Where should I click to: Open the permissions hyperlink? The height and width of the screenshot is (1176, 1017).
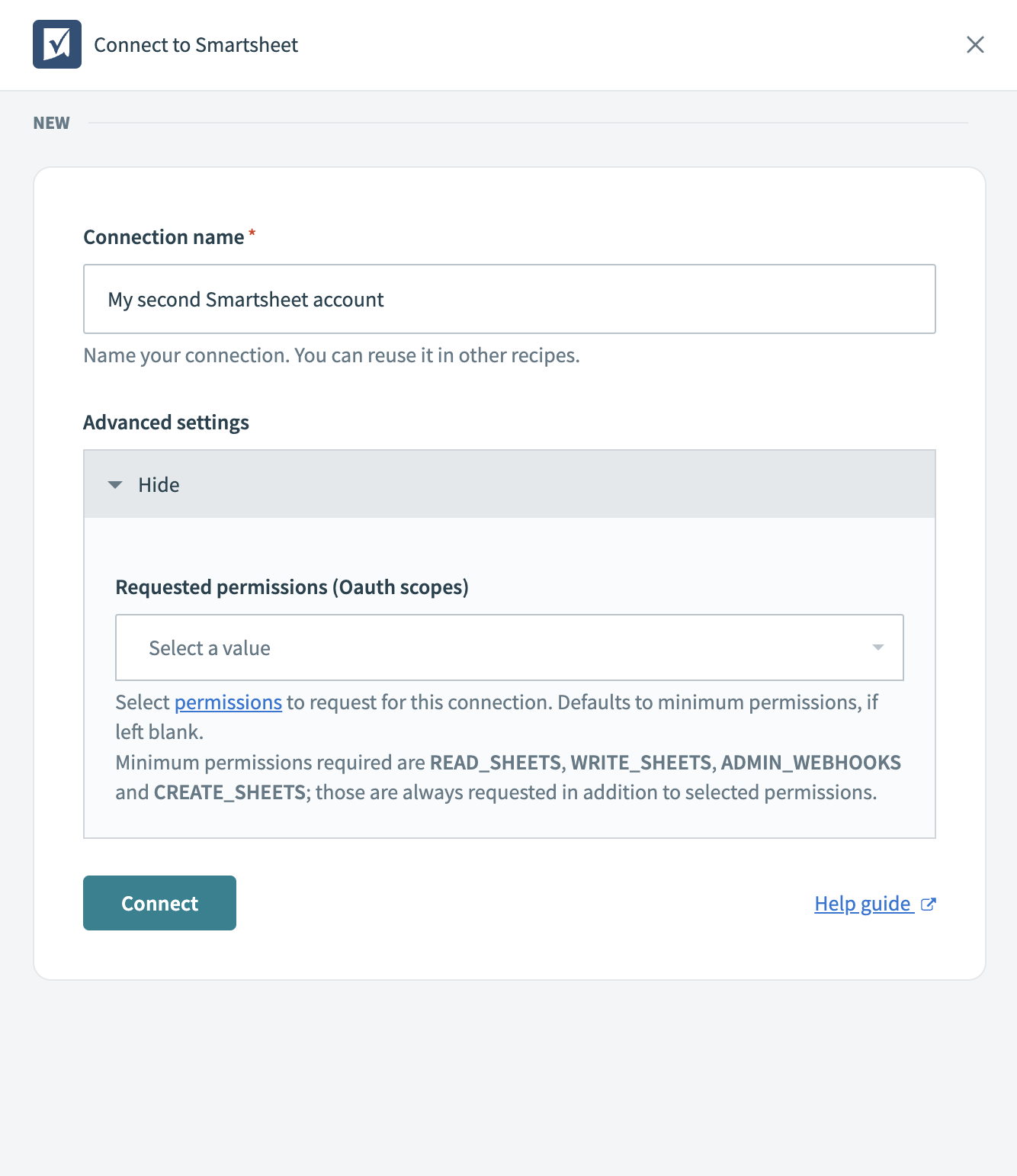point(228,702)
